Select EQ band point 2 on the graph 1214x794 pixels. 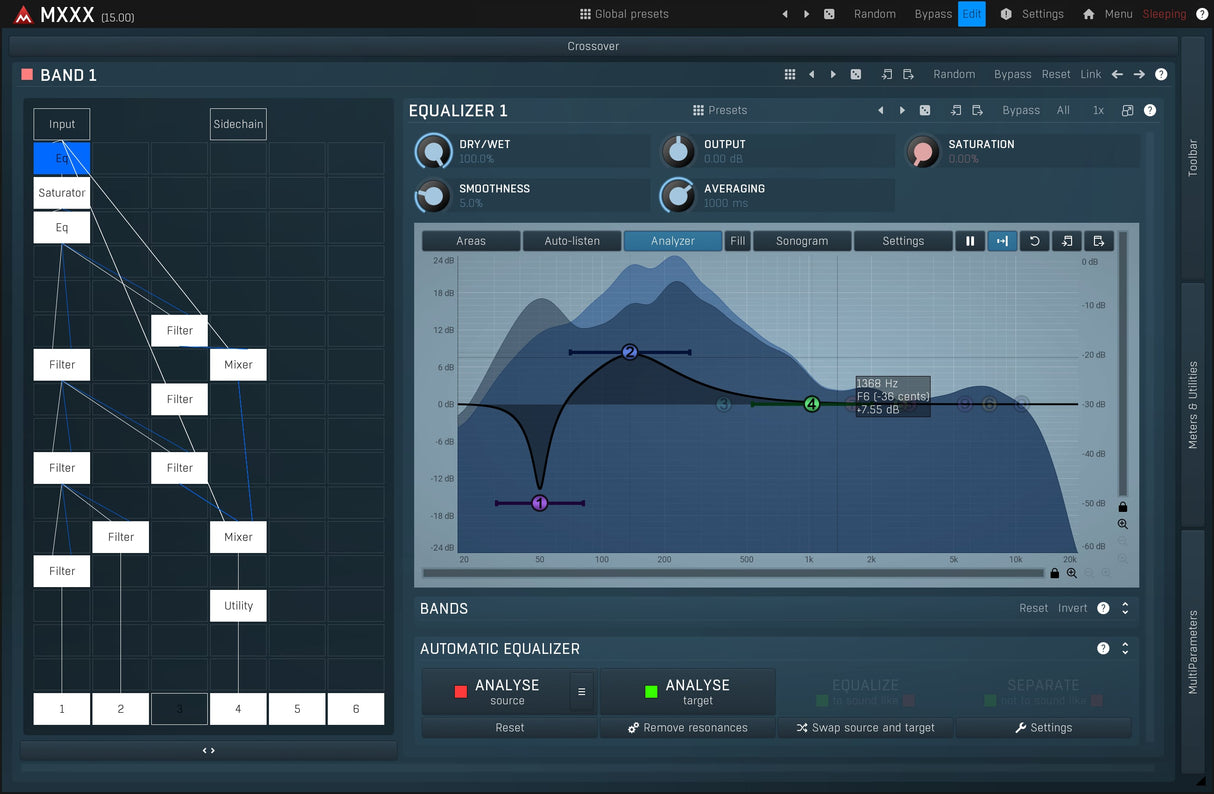(x=629, y=352)
